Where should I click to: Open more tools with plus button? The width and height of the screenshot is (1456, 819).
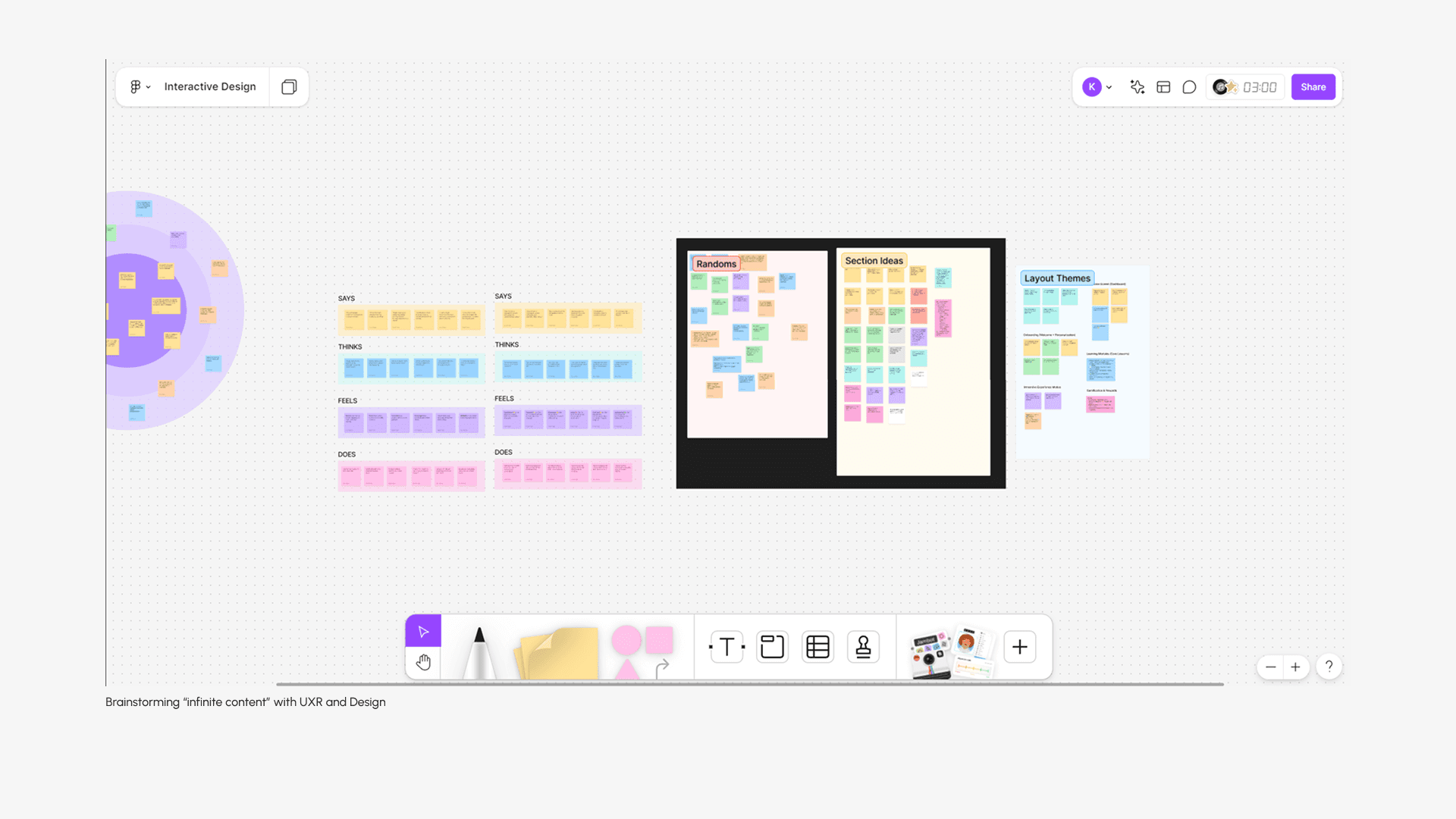point(1019,647)
